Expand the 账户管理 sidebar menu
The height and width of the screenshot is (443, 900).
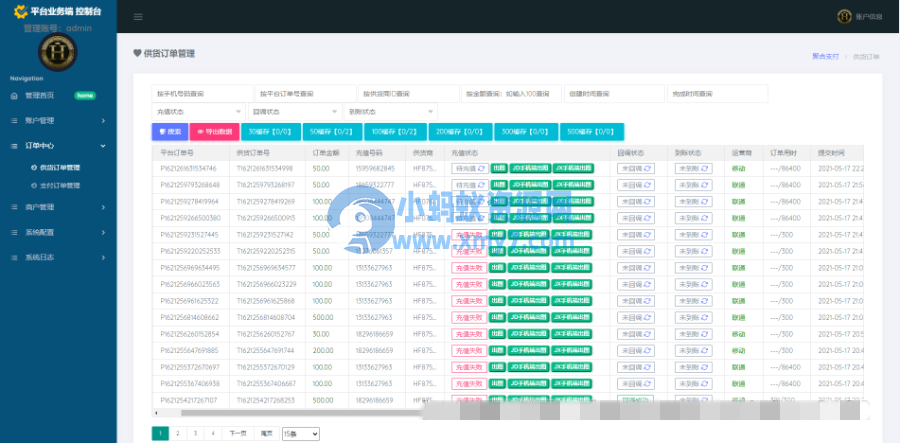tap(58, 121)
